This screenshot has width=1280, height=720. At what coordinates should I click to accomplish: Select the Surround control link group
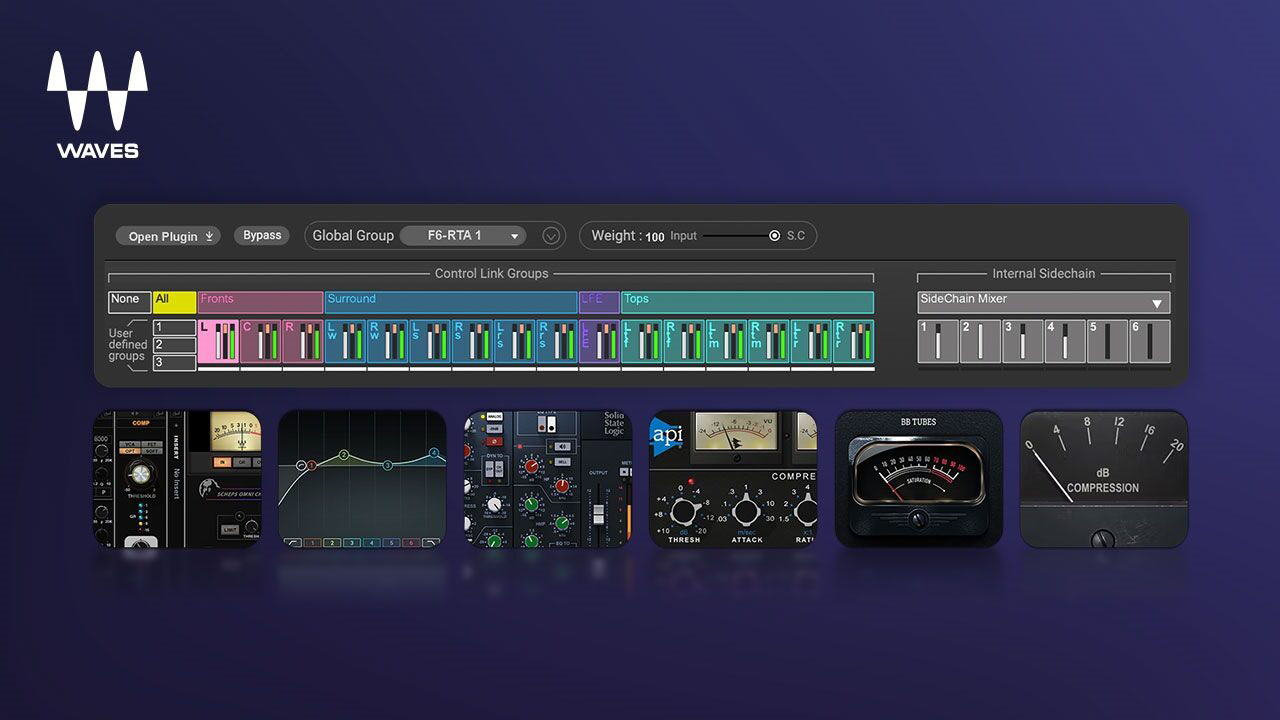450,301
